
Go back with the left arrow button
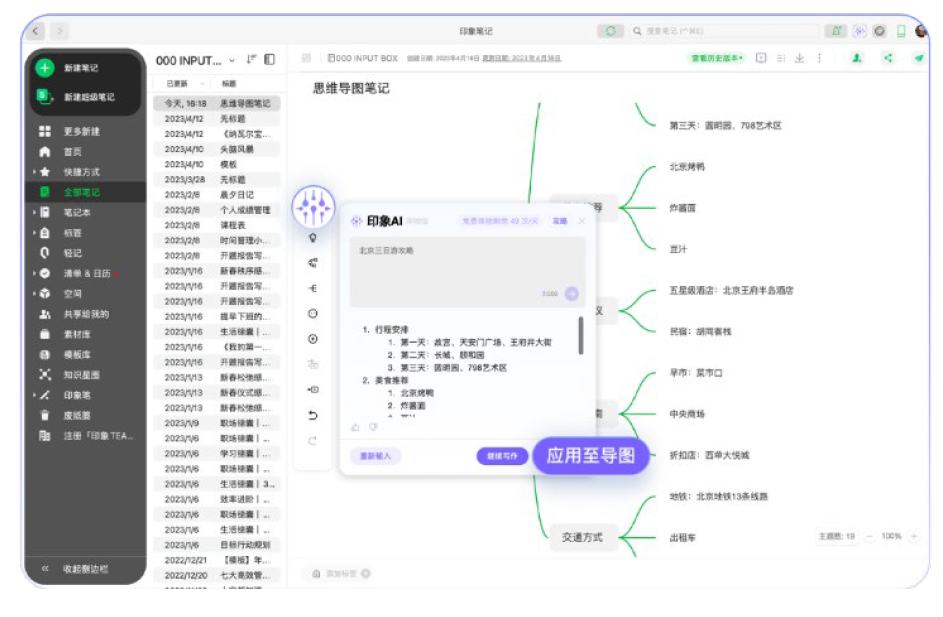(x=36, y=31)
